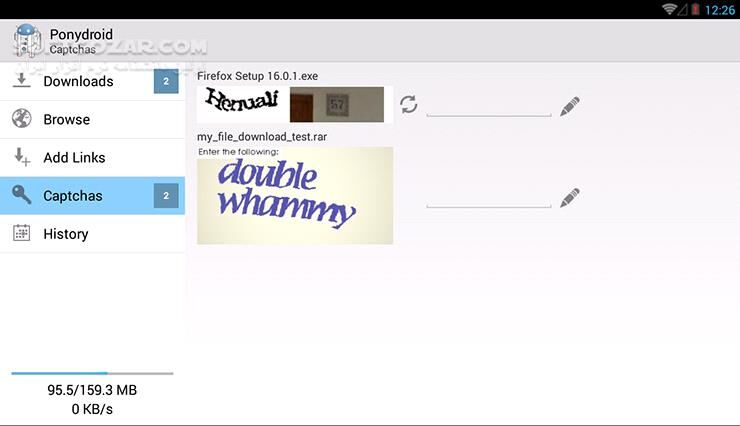This screenshot has width=740, height=426.
Task: Click the Captchas key icon
Action: [x=21, y=195]
